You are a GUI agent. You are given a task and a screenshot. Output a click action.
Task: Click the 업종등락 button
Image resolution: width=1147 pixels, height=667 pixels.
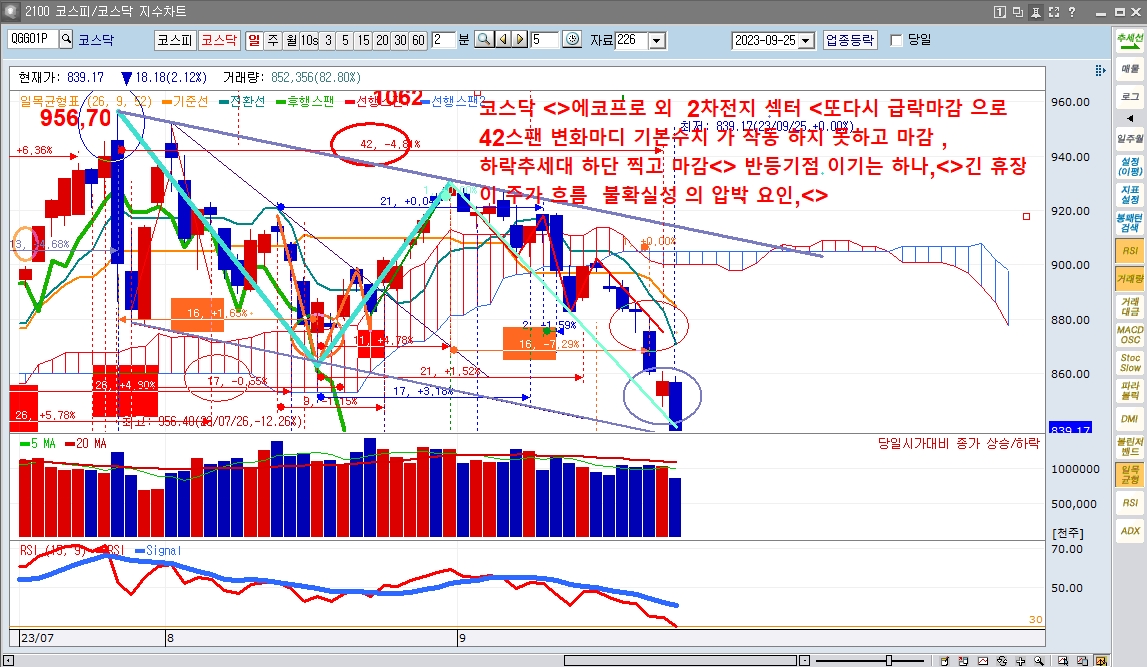pos(849,40)
